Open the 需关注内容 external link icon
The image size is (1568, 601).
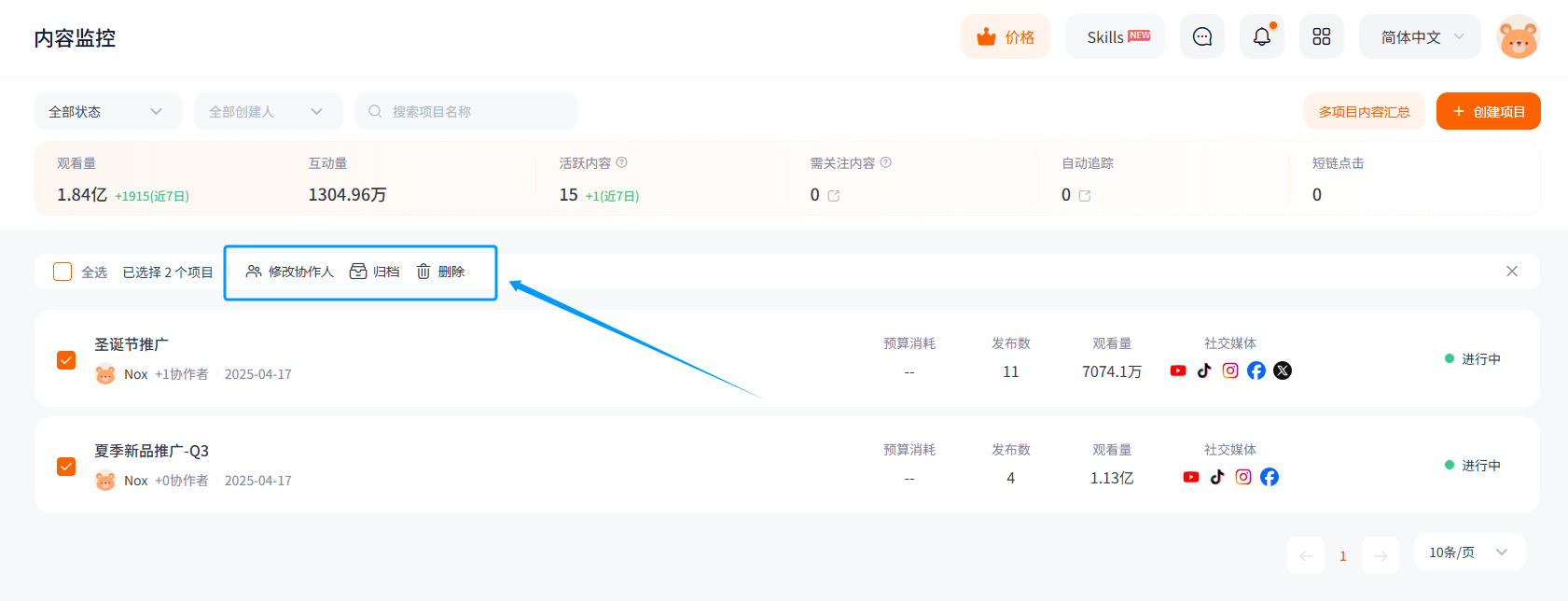[834, 196]
